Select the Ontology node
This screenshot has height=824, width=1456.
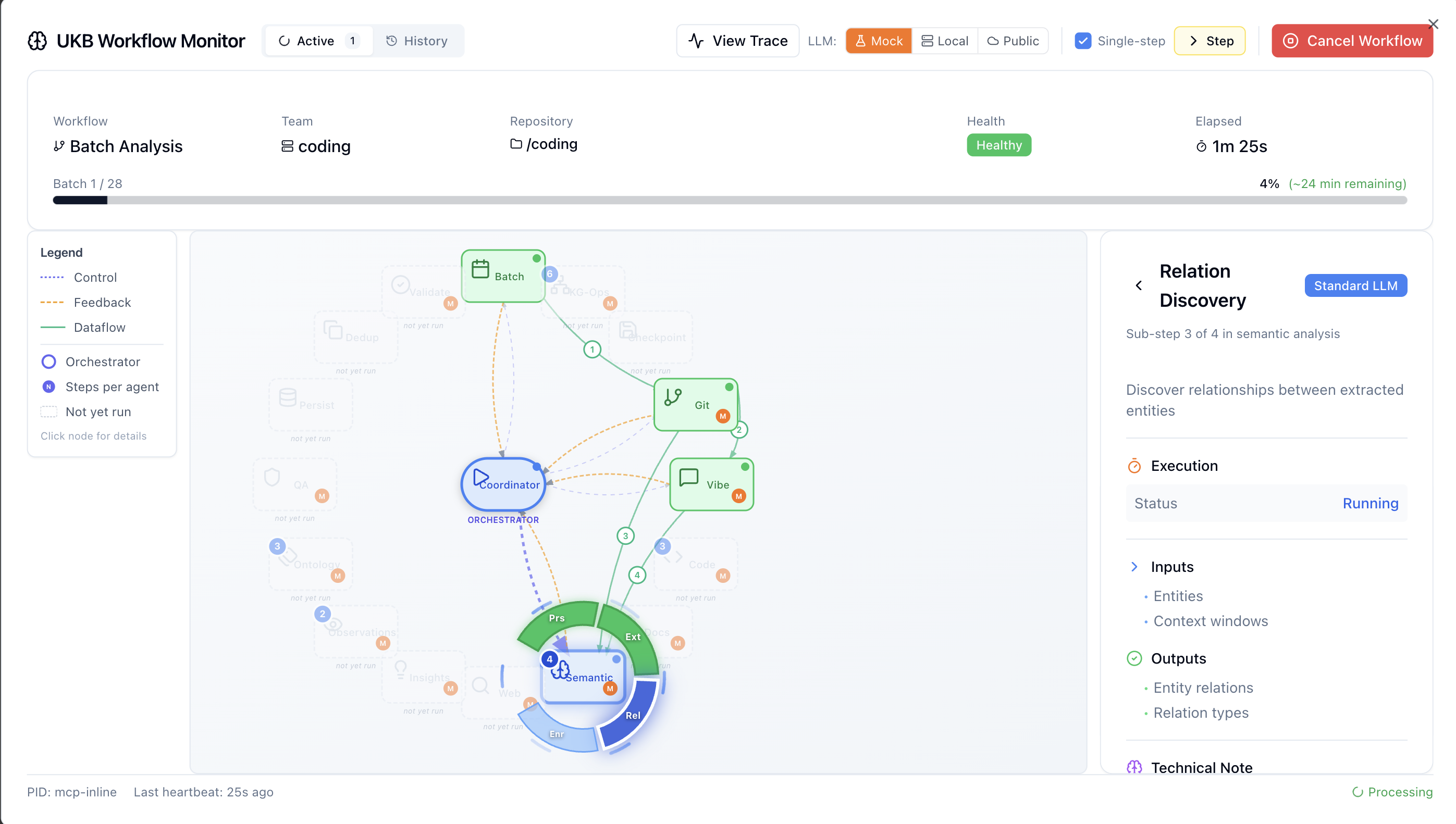point(310,564)
